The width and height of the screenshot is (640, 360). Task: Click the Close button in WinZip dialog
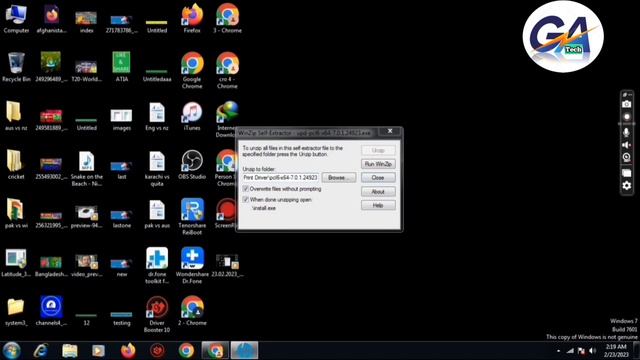pyautogui.click(x=378, y=178)
